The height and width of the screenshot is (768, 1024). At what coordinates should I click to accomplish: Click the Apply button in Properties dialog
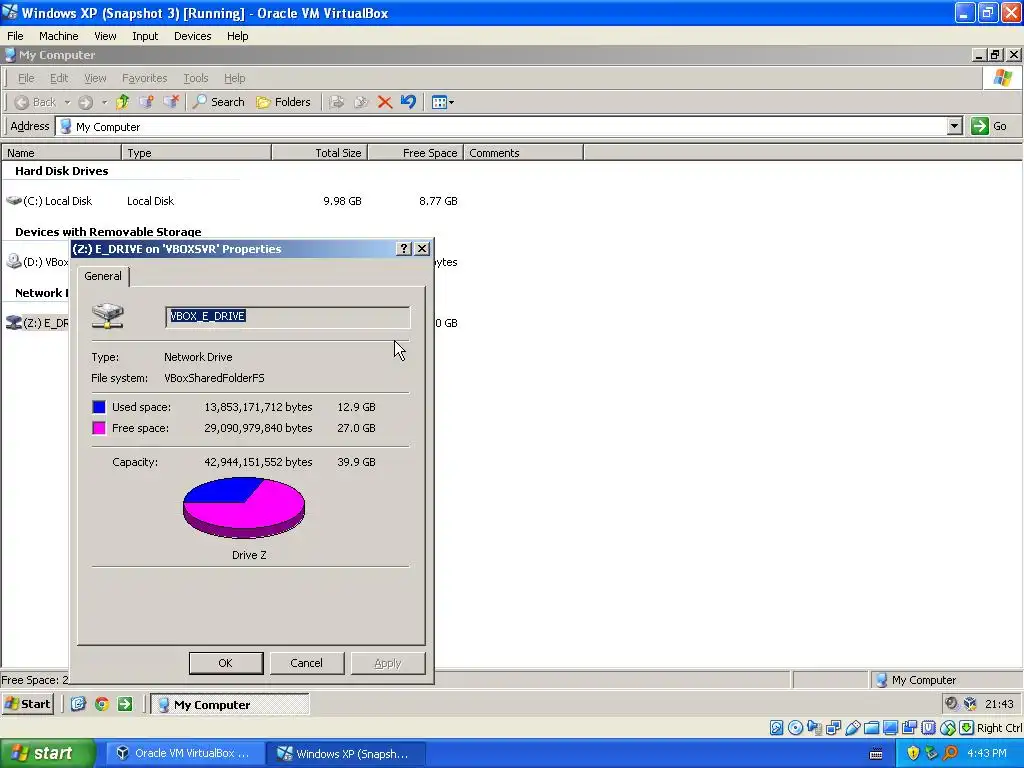388,663
